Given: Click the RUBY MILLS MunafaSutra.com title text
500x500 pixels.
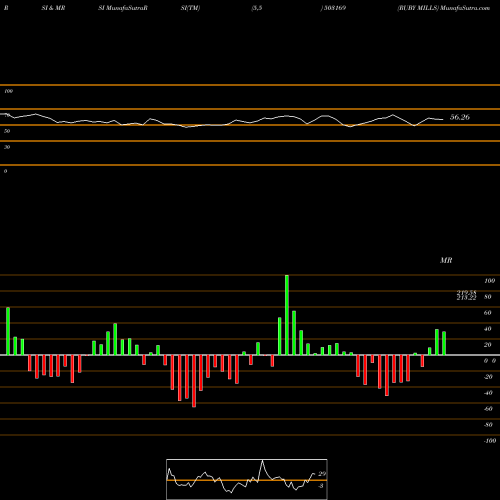Looking at the screenshot, I should point(443,8).
